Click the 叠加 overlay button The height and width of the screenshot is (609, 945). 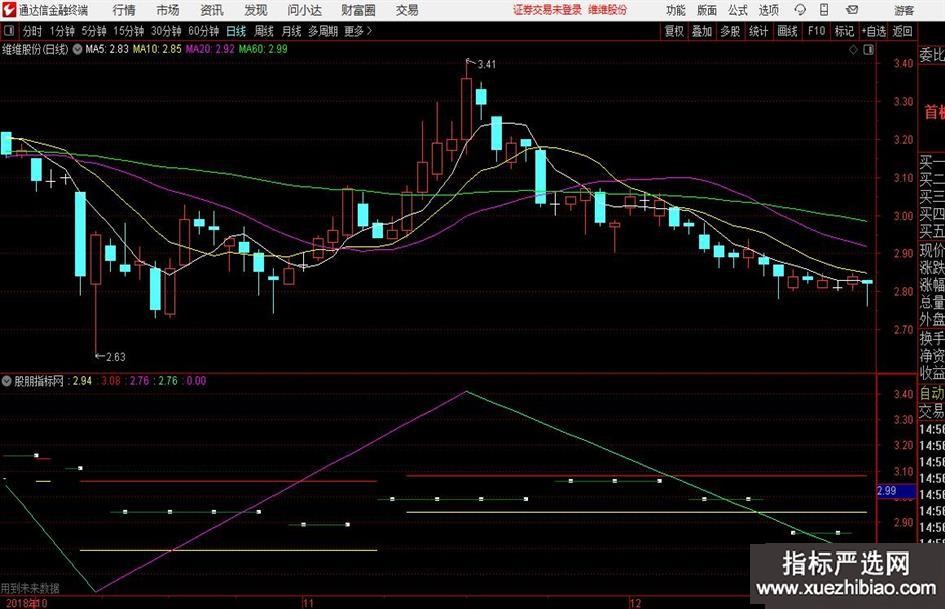[x=702, y=31]
